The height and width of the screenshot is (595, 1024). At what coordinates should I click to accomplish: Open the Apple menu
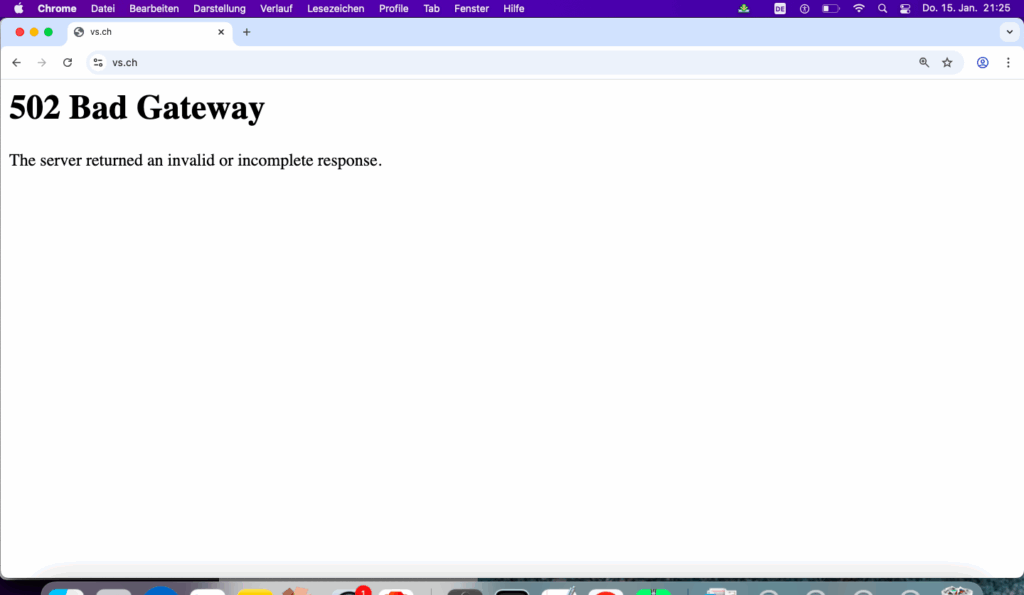[x=18, y=8]
